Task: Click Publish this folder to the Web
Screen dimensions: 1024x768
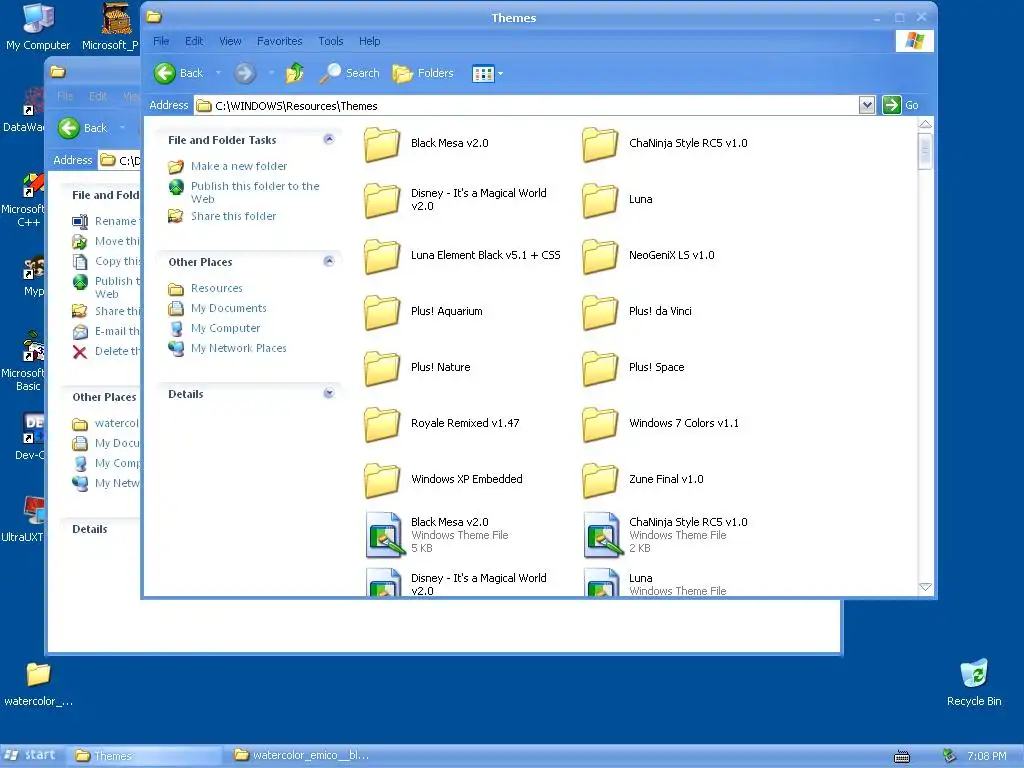Action: click(255, 193)
